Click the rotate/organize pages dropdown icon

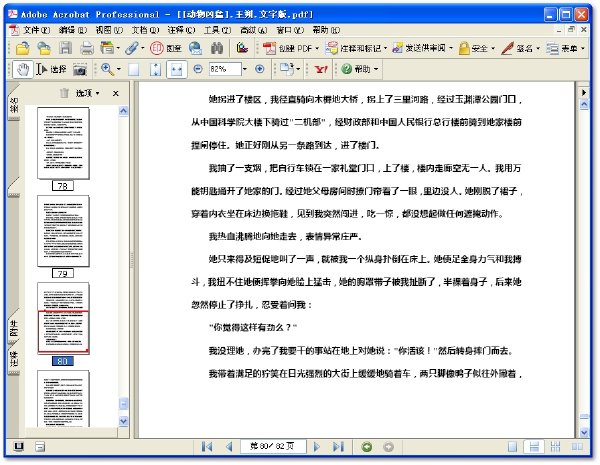click(290, 69)
